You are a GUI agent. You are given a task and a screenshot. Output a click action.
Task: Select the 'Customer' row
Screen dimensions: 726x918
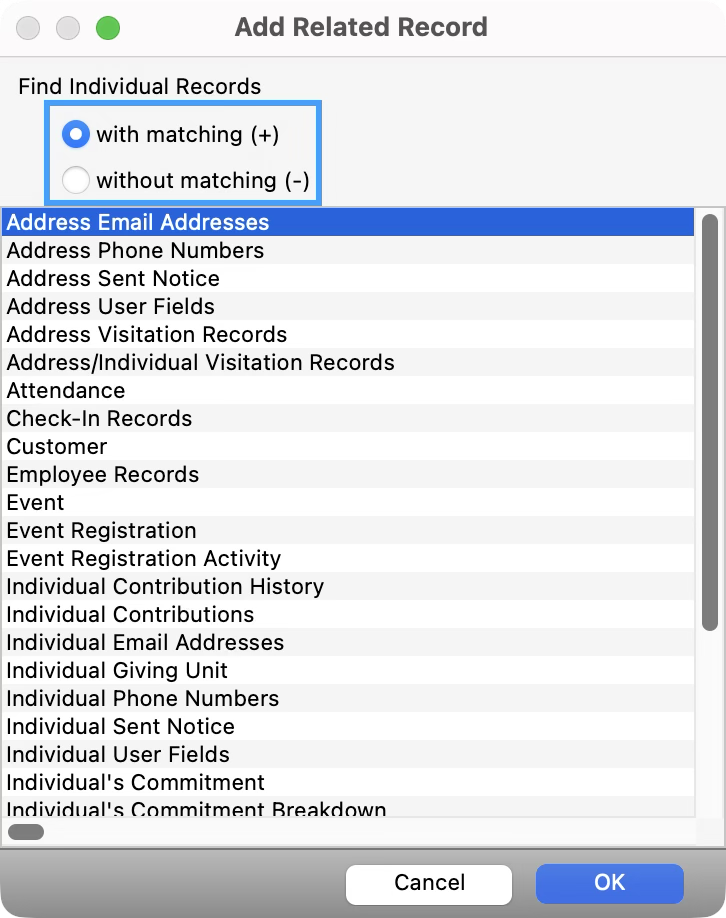tap(348, 447)
